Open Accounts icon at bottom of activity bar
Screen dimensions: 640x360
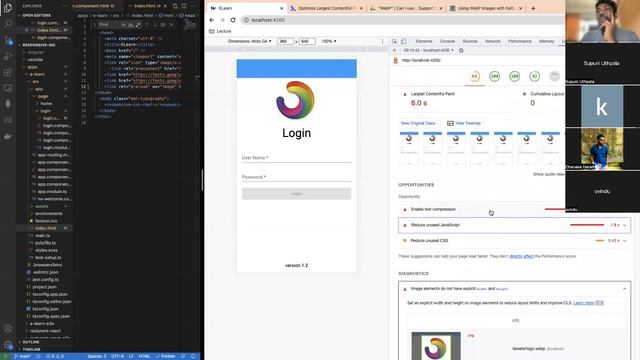click(8, 329)
